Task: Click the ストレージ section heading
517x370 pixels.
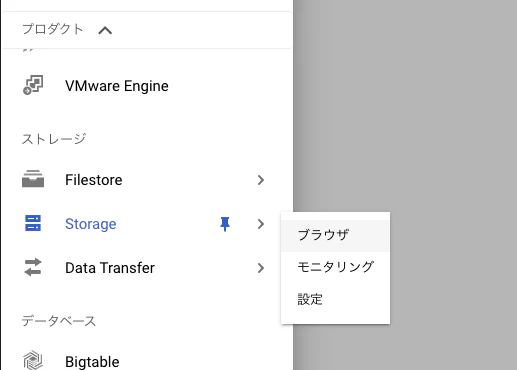Action: [54, 139]
